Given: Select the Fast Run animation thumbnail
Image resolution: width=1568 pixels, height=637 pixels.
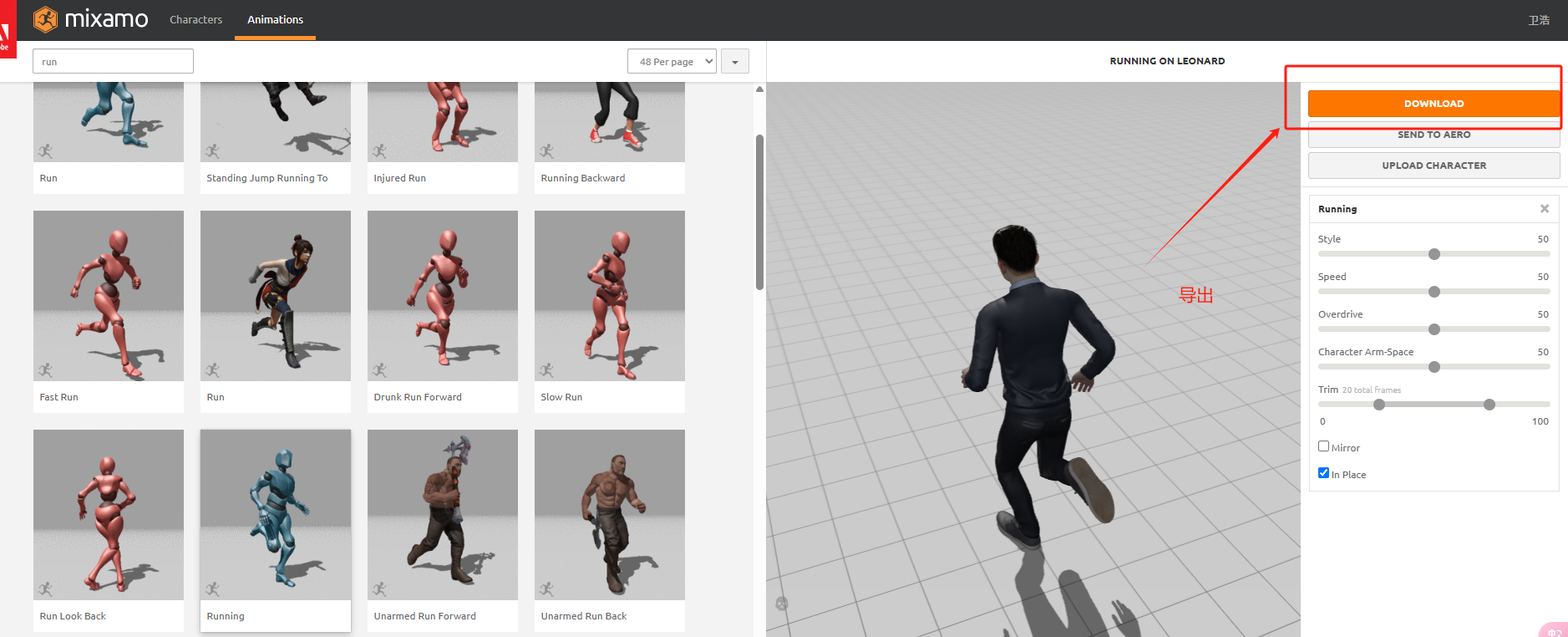Looking at the screenshot, I should pos(109,296).
